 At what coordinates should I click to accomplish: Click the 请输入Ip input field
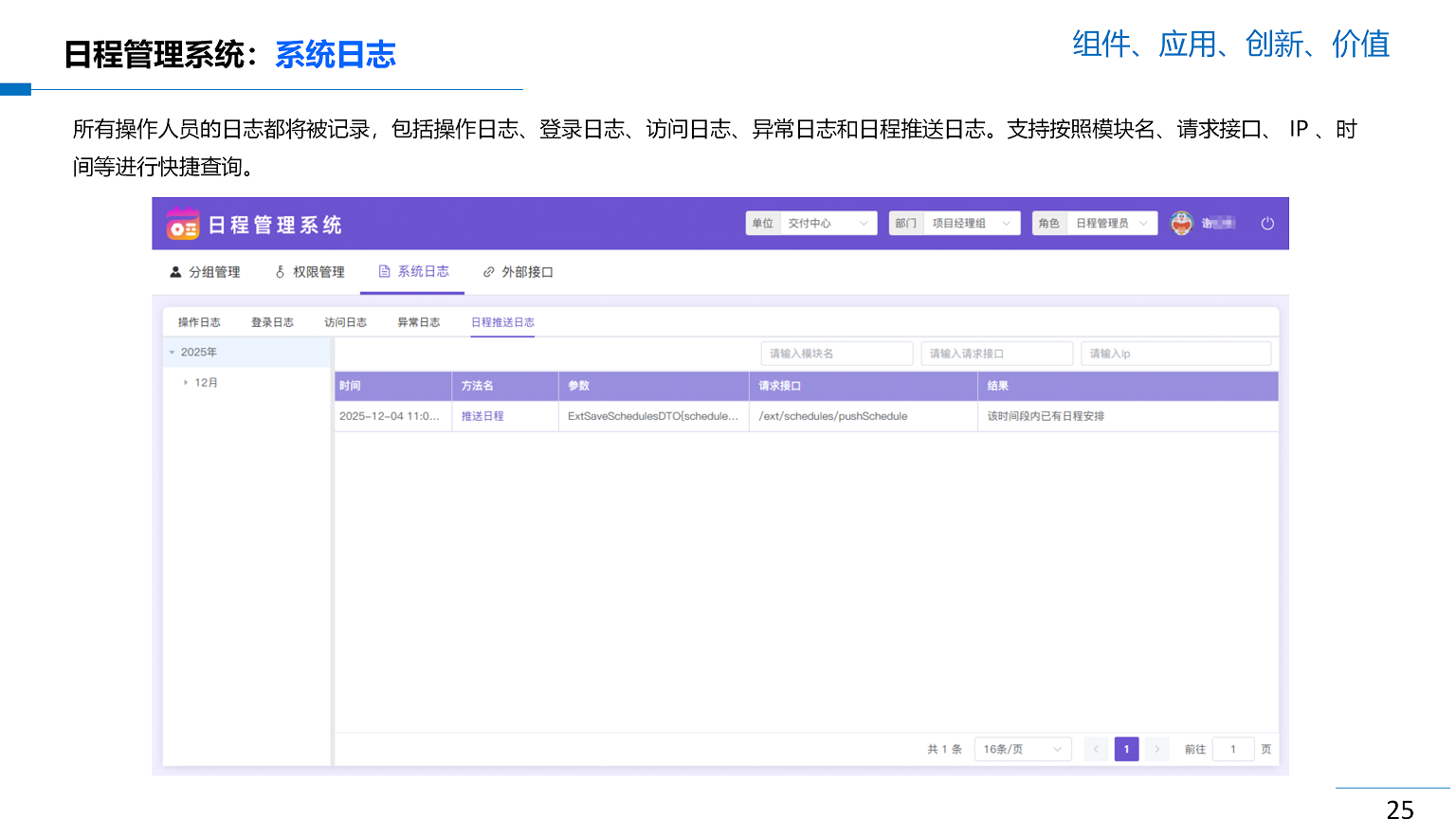coord(1175,354)
